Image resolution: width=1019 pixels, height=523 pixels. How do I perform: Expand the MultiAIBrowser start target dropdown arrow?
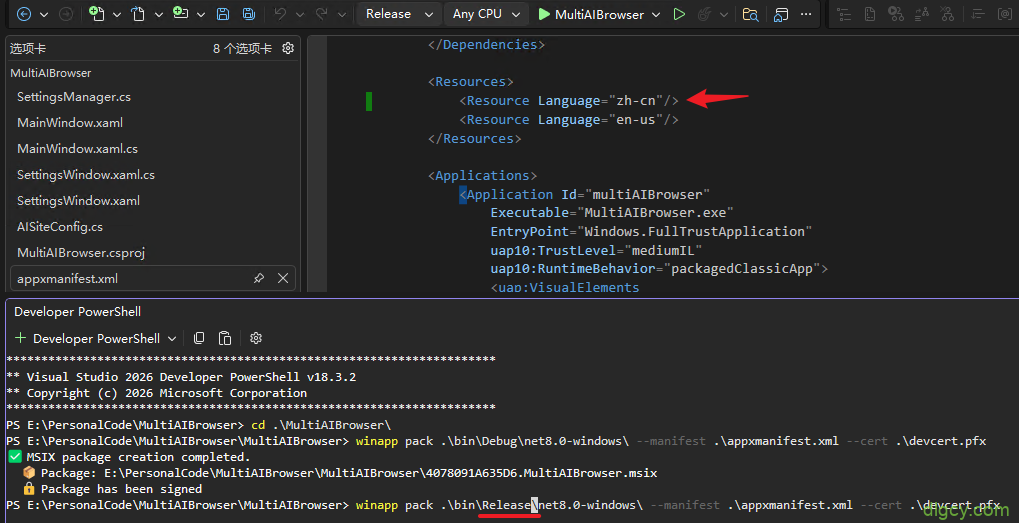[x=655, y=14]
